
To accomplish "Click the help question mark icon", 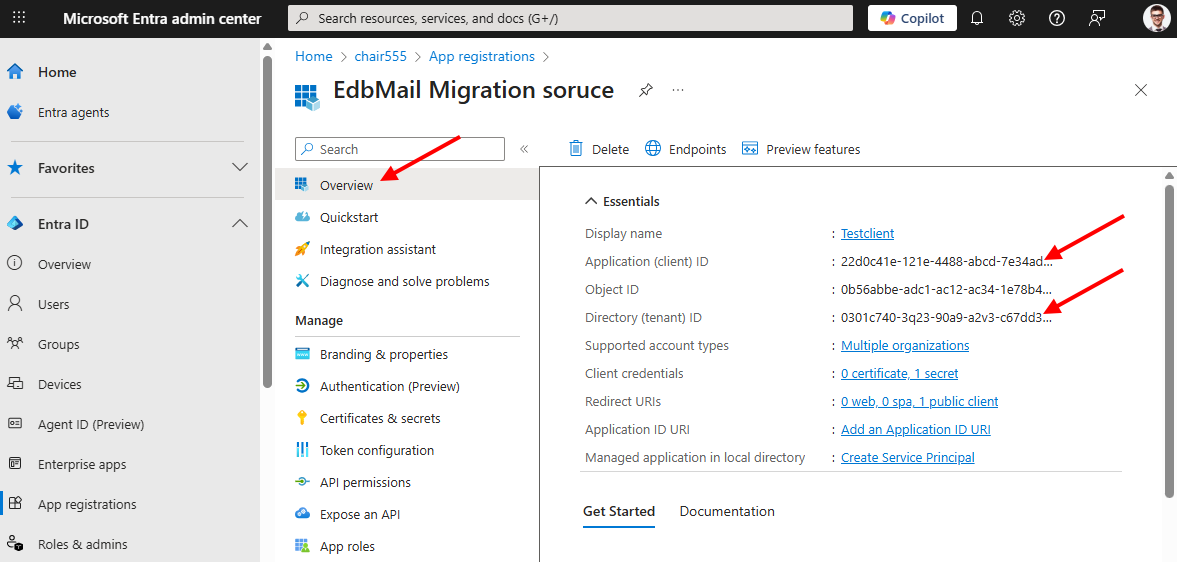I will pos(1057,18).
